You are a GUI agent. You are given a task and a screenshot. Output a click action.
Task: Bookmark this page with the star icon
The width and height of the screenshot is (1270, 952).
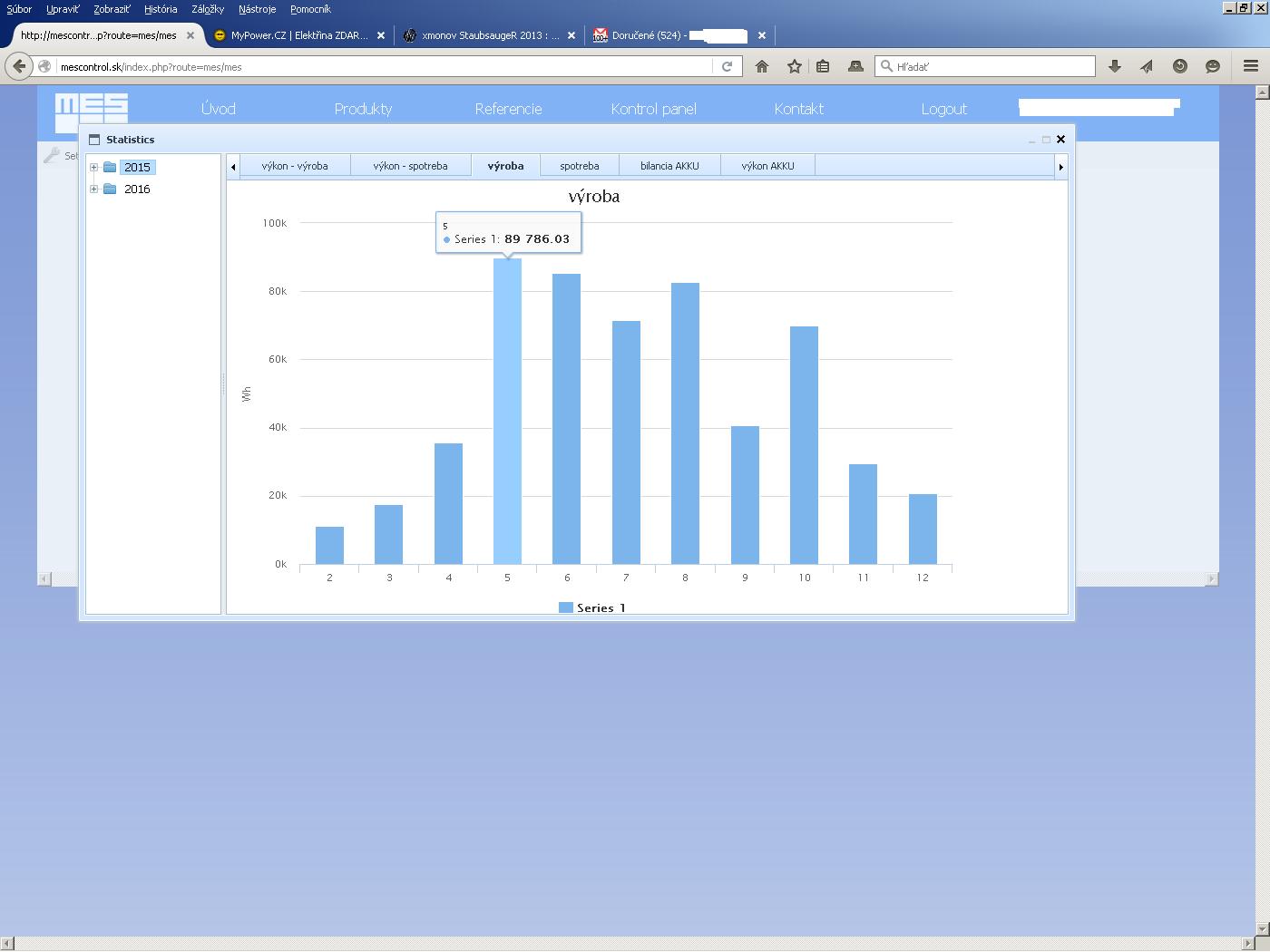click(795, 66)
